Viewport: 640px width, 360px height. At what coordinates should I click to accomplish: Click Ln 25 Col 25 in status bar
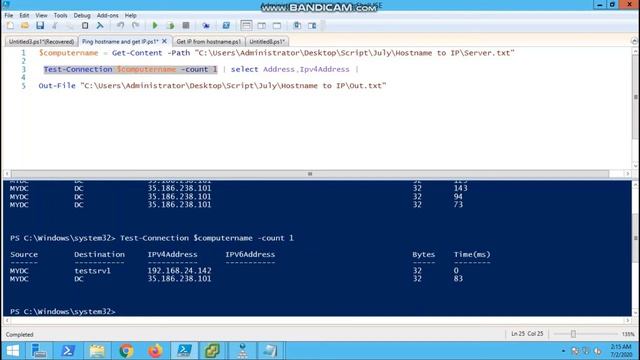527,334
